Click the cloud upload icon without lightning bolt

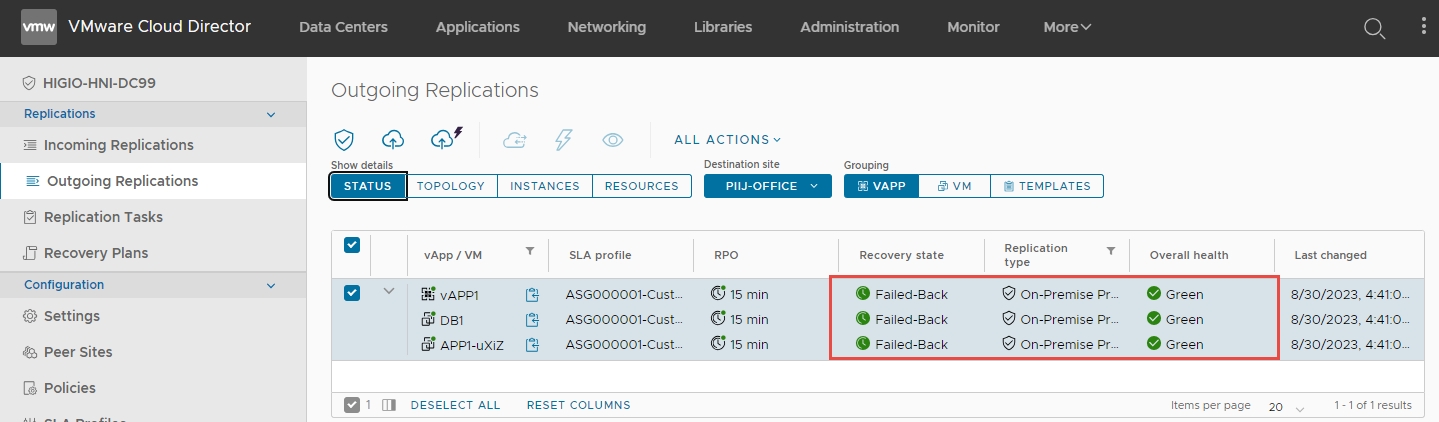(x=393, y=140)
